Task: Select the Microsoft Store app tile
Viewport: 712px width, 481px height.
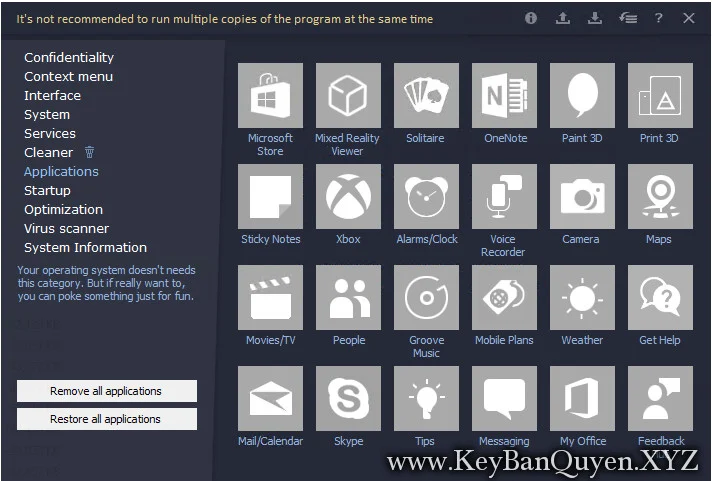Action: [x=270, y=95]
